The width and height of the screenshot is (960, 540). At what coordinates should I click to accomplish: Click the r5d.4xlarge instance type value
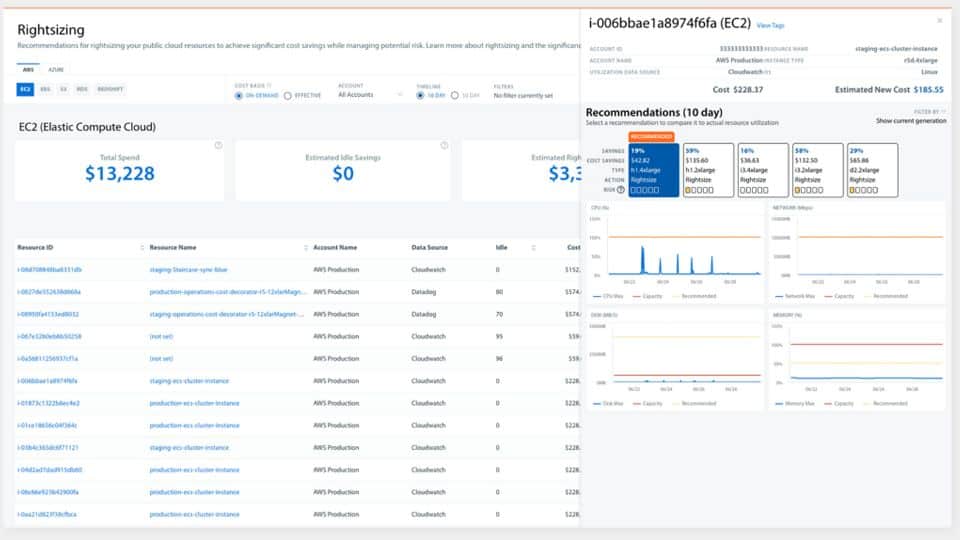(921, 61)
